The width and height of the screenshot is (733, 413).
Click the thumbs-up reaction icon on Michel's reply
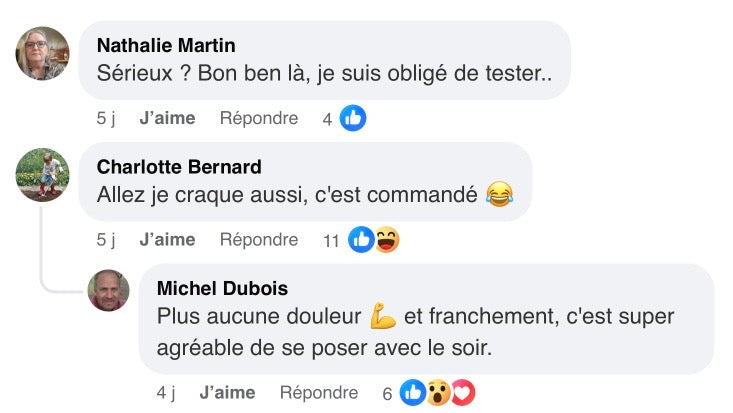pos(412,393)
